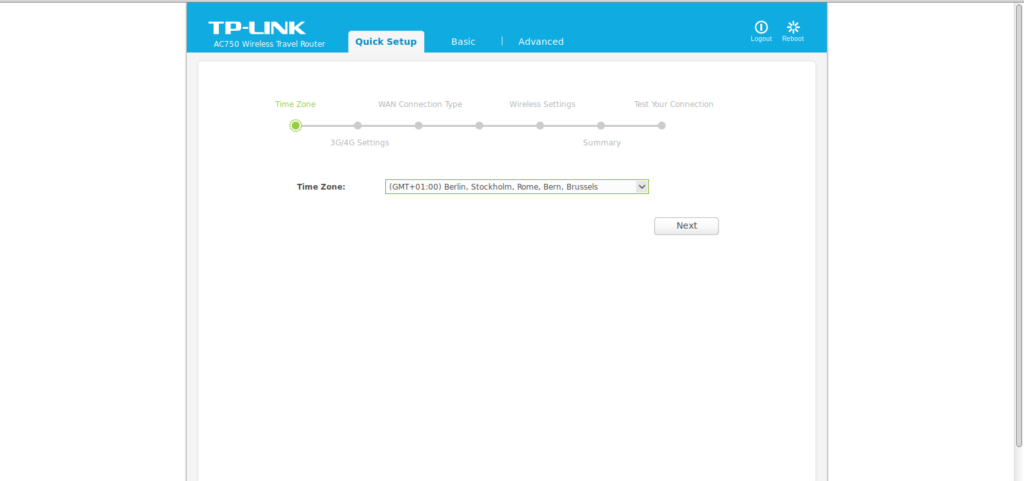Viewport: 1024px width, 481px height.
Task: Click the green Time Zone step dot
Action: (295, 126)
